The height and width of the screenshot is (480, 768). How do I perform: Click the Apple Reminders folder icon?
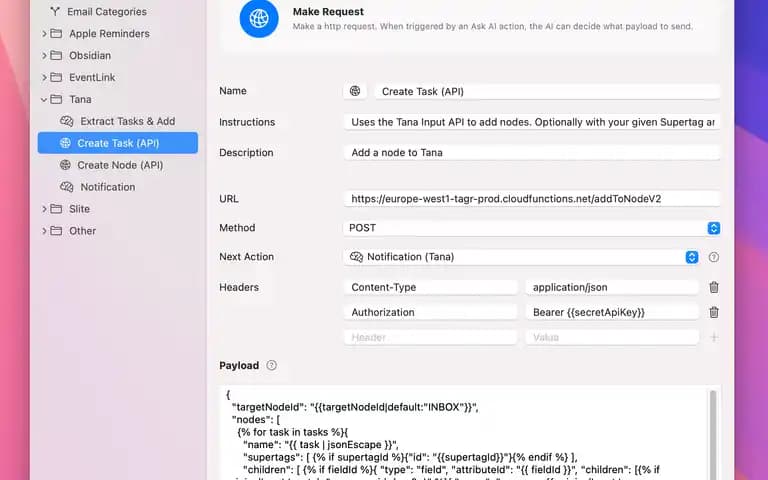point(56,33)
